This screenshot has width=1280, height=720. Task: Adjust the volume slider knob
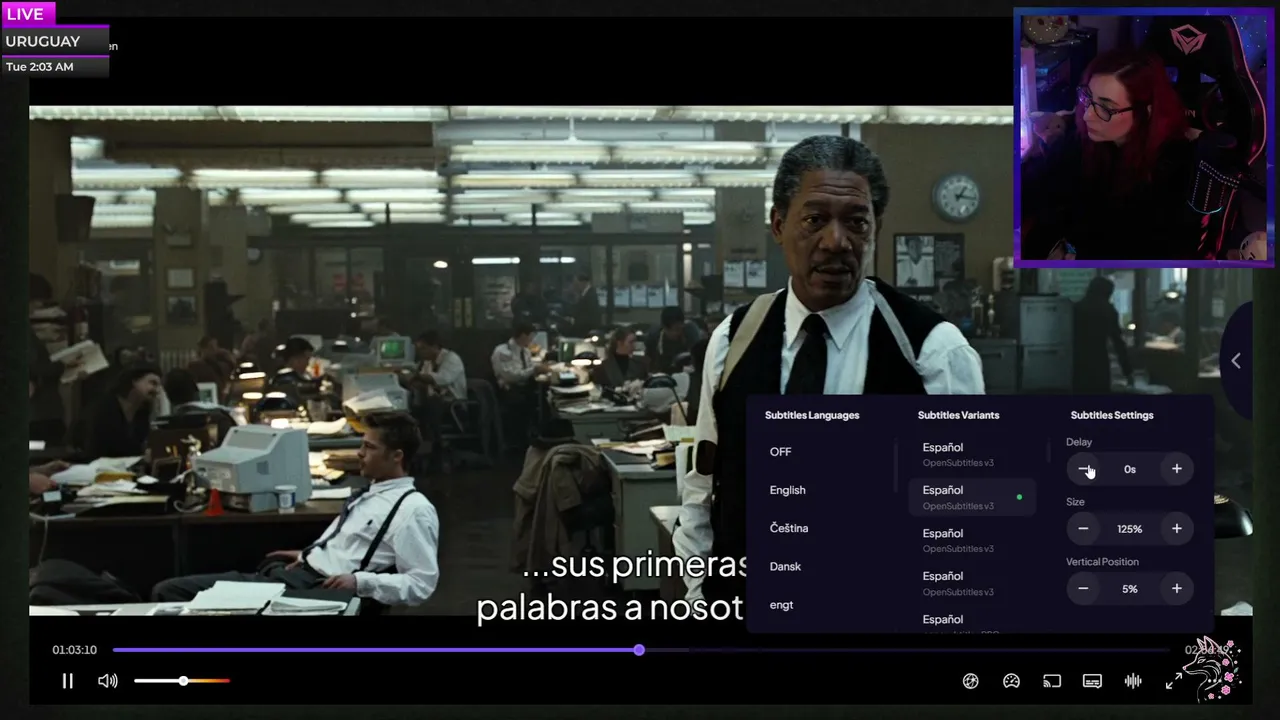183,681
